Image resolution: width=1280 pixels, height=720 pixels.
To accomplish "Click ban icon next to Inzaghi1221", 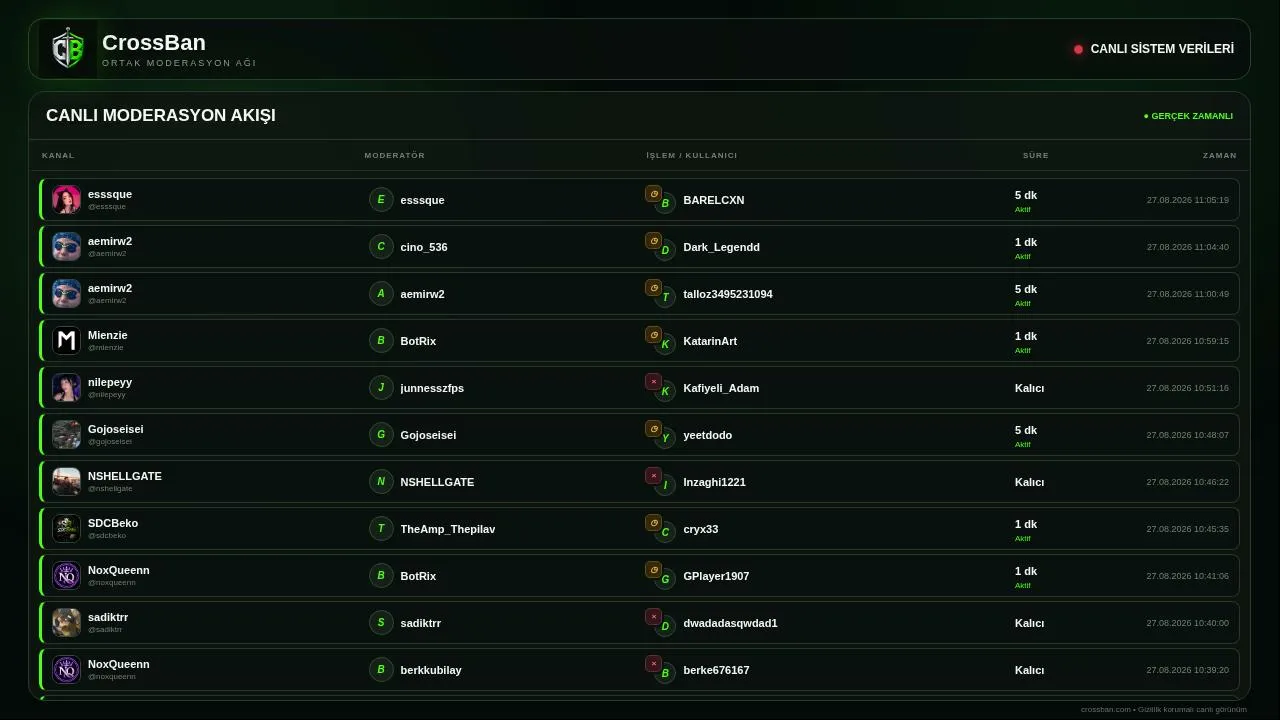I will point(653,476).
